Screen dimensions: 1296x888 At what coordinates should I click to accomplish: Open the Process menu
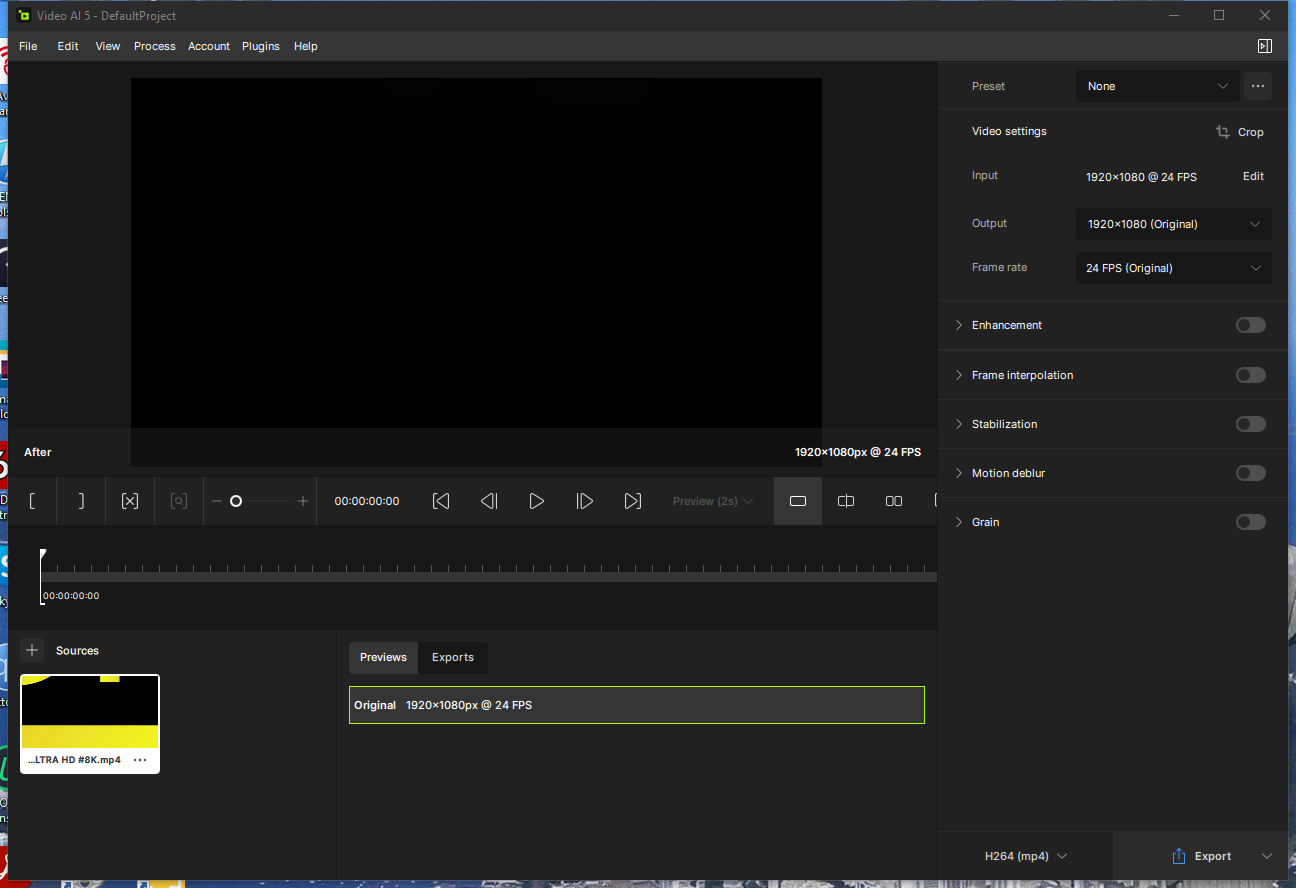[154, 46]
